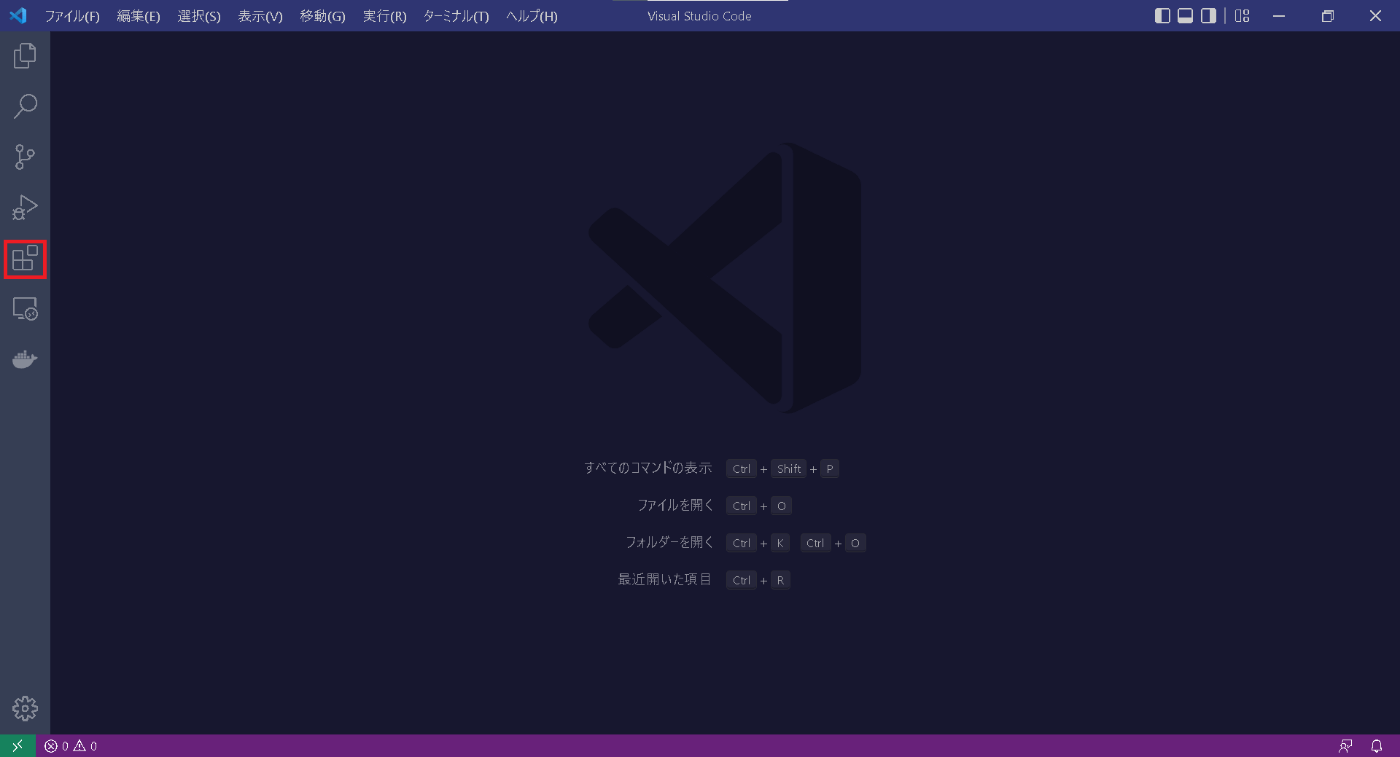Image resolution: width=1400 pixels, height=757 pixels.
Task: Minimize the VS Code window
Action: [x=1278, y=16]
